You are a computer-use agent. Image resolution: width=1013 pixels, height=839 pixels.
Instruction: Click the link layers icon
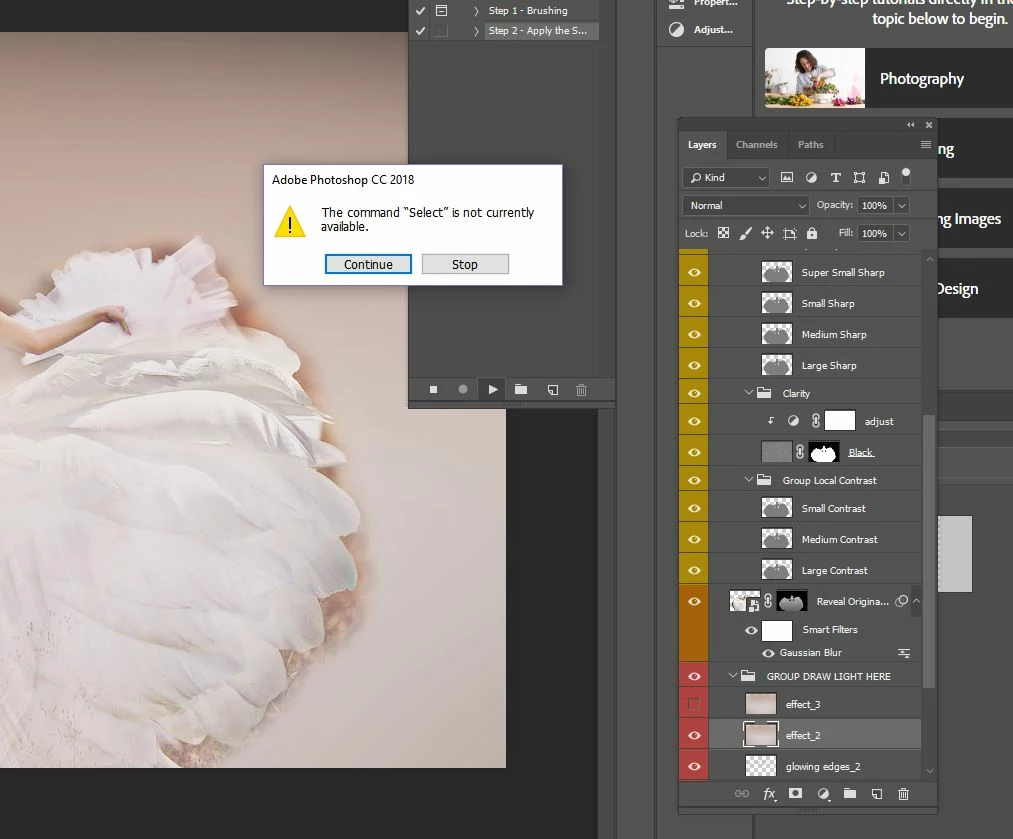pyautogui.click(x=742, y=794)
